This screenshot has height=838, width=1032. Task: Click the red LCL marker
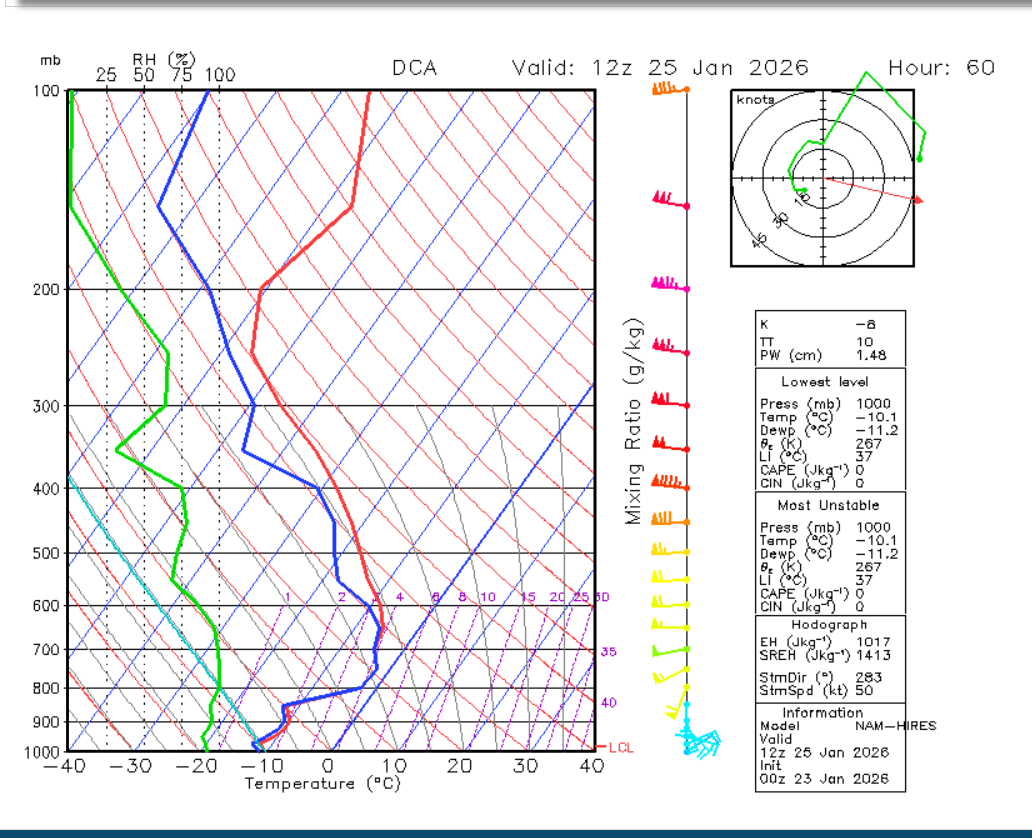tap(619, 747)
